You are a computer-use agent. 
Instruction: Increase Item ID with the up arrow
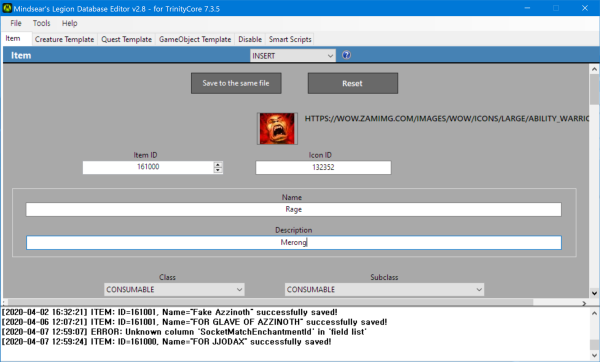[218, 165]
